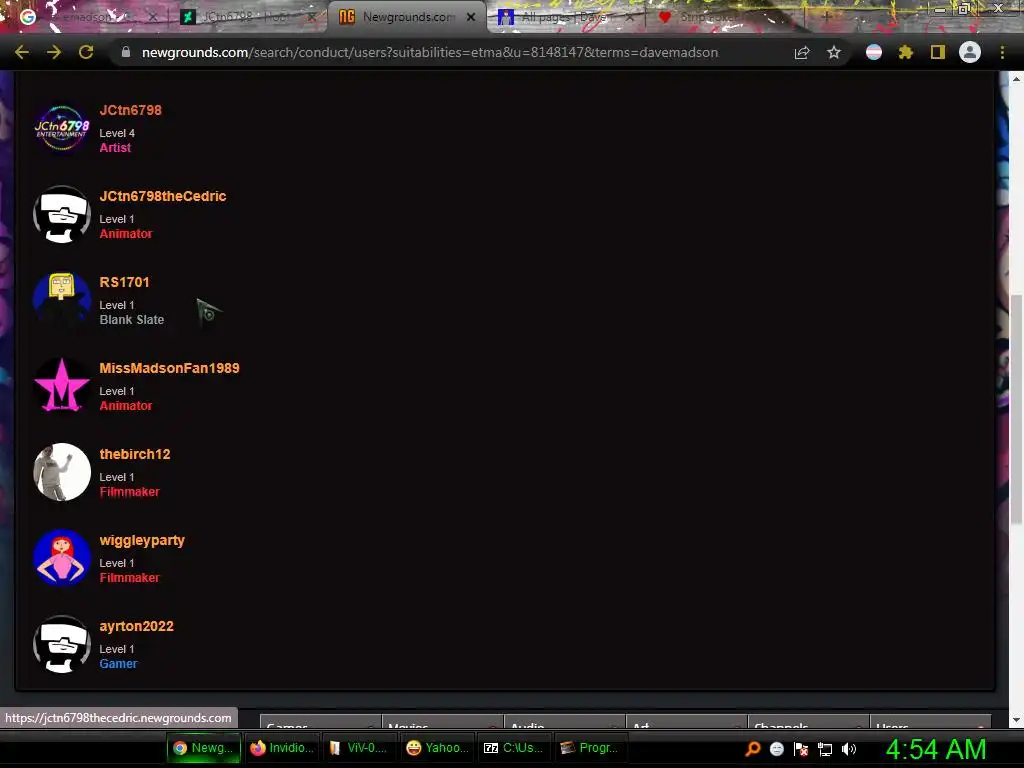Open wiggleyparty user profile link

point(142,541)
